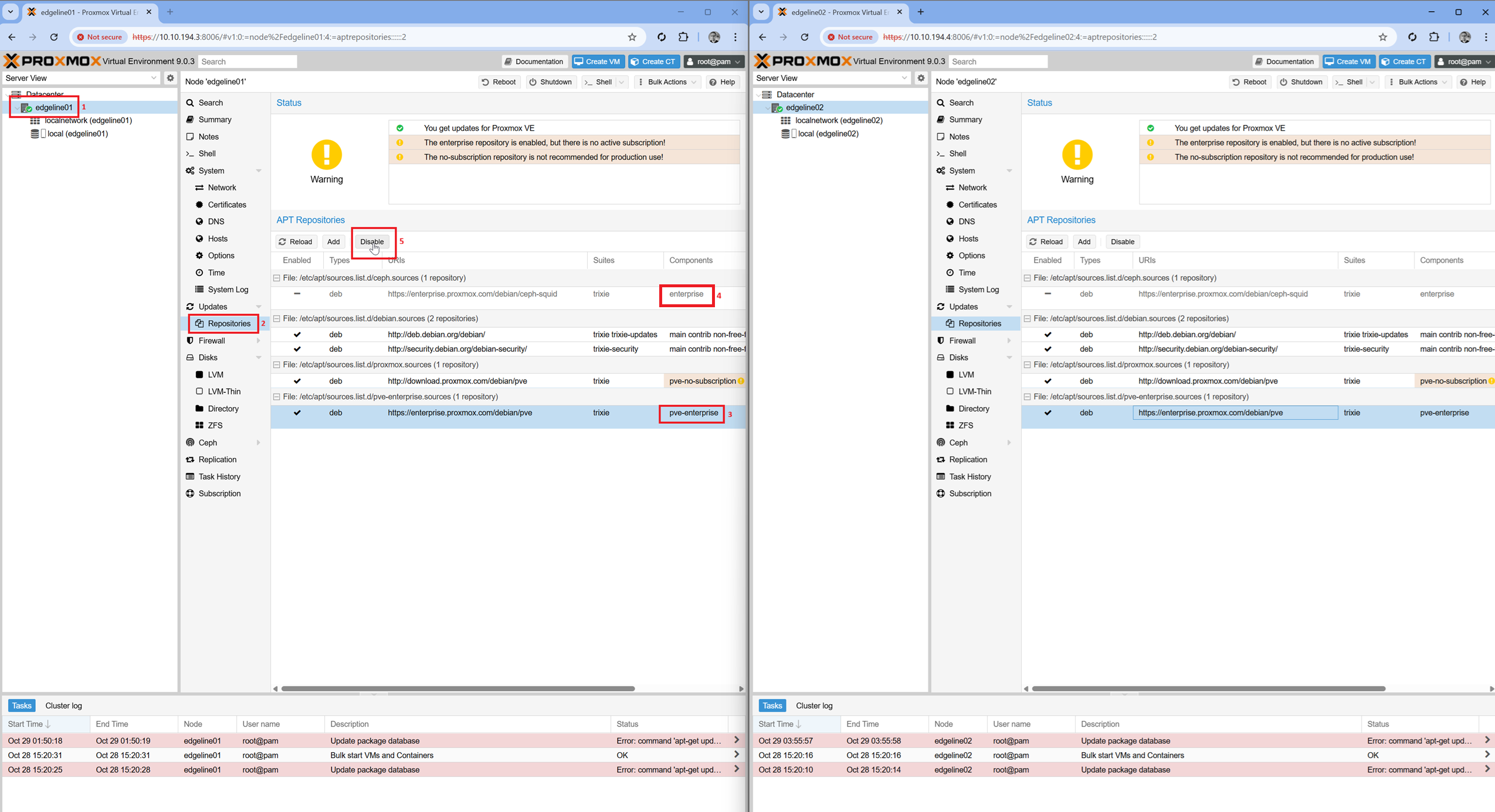Reload the edgeline01 browser page
The height and width of the screenshot is (812, 1495).
coord(54,37)
